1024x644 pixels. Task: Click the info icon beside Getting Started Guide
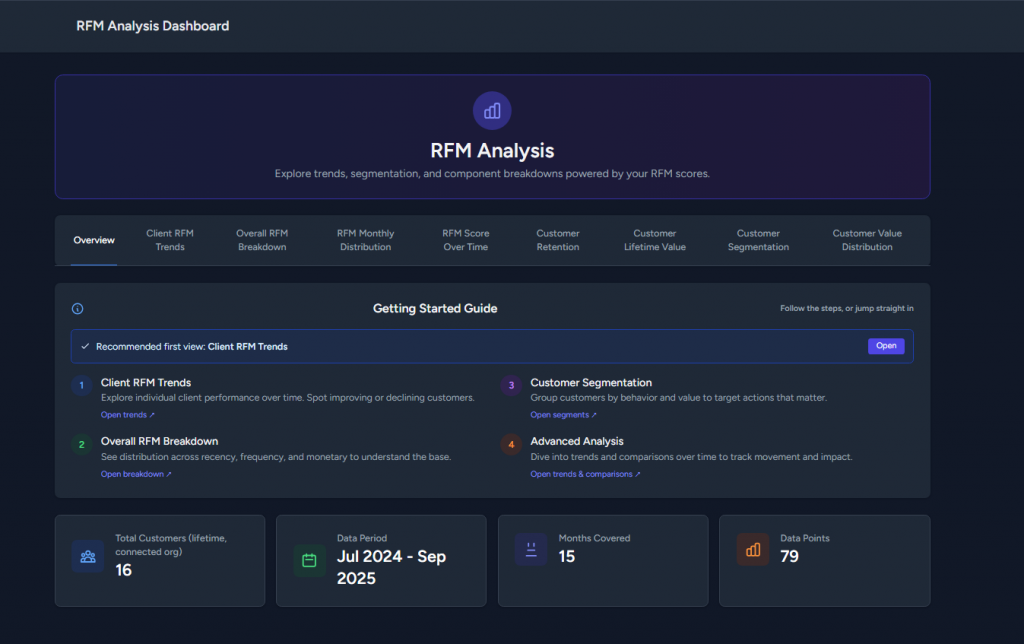[x=78, y=309]
